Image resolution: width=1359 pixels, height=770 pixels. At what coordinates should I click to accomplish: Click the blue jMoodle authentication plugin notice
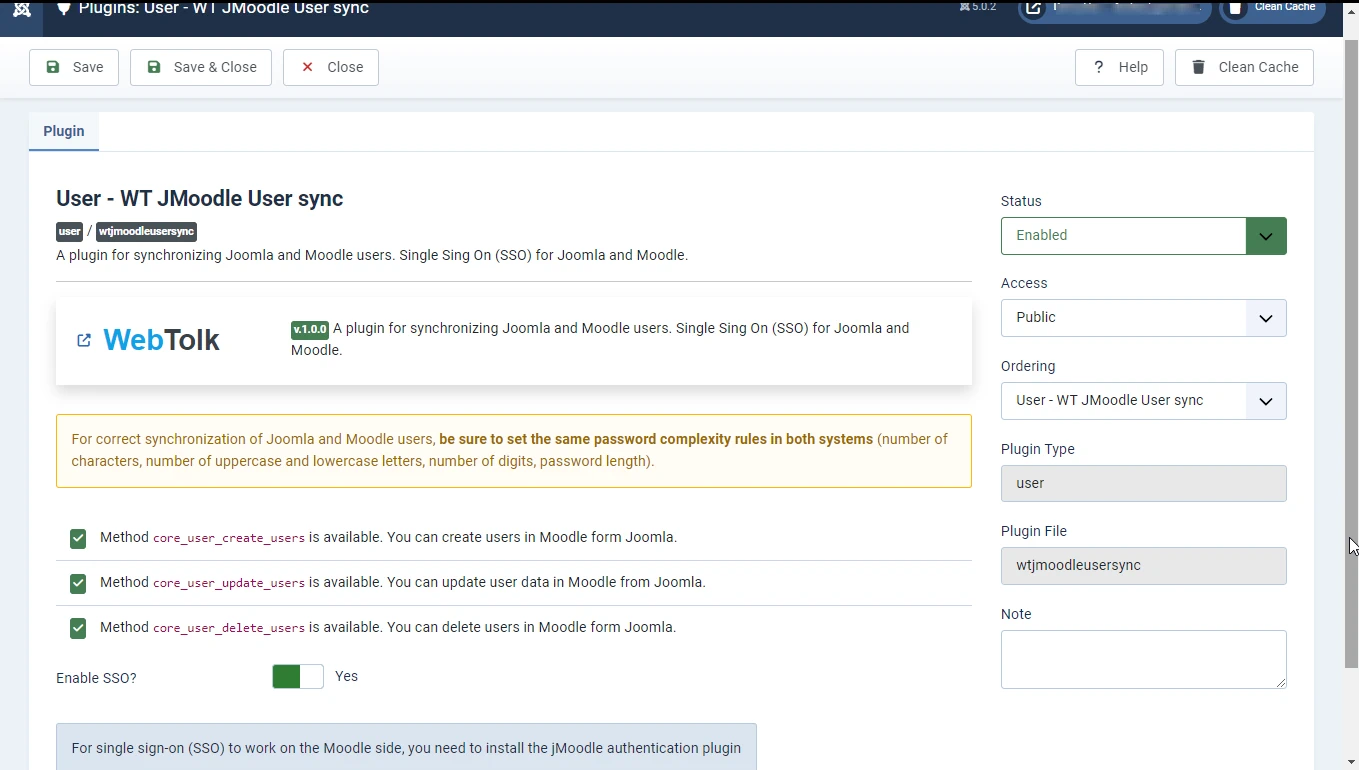pyautogui.click(x=406, y=747)
